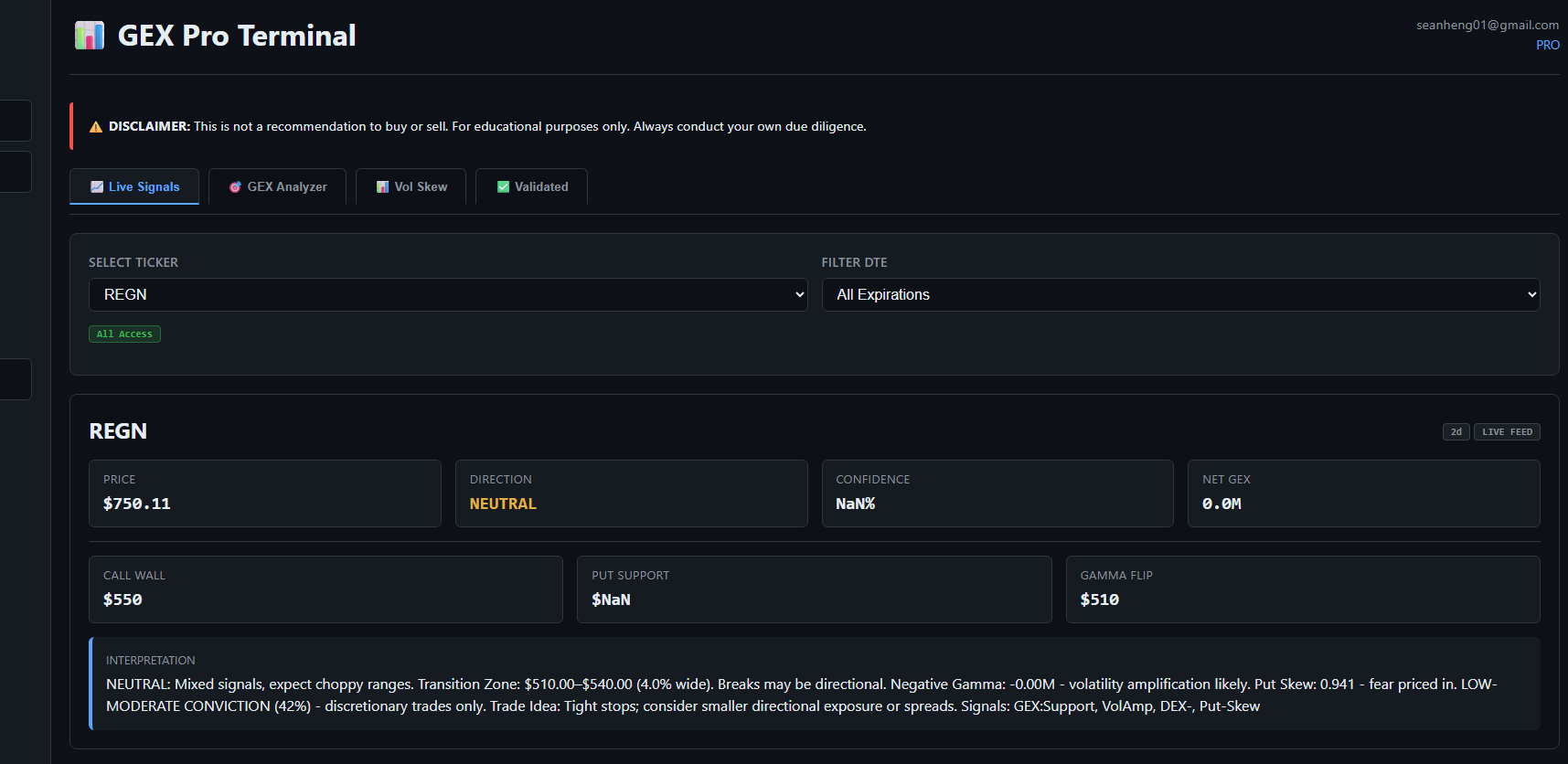Click the Live Signals tab chart icon

97,186
